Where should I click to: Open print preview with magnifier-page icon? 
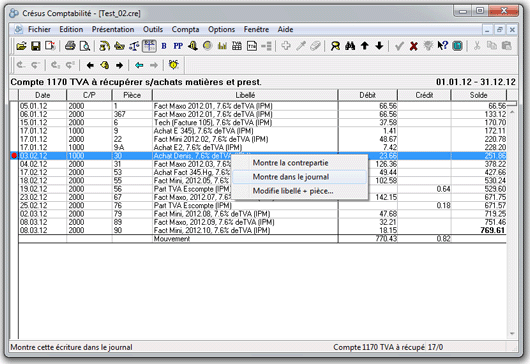[x=85, y=46]
